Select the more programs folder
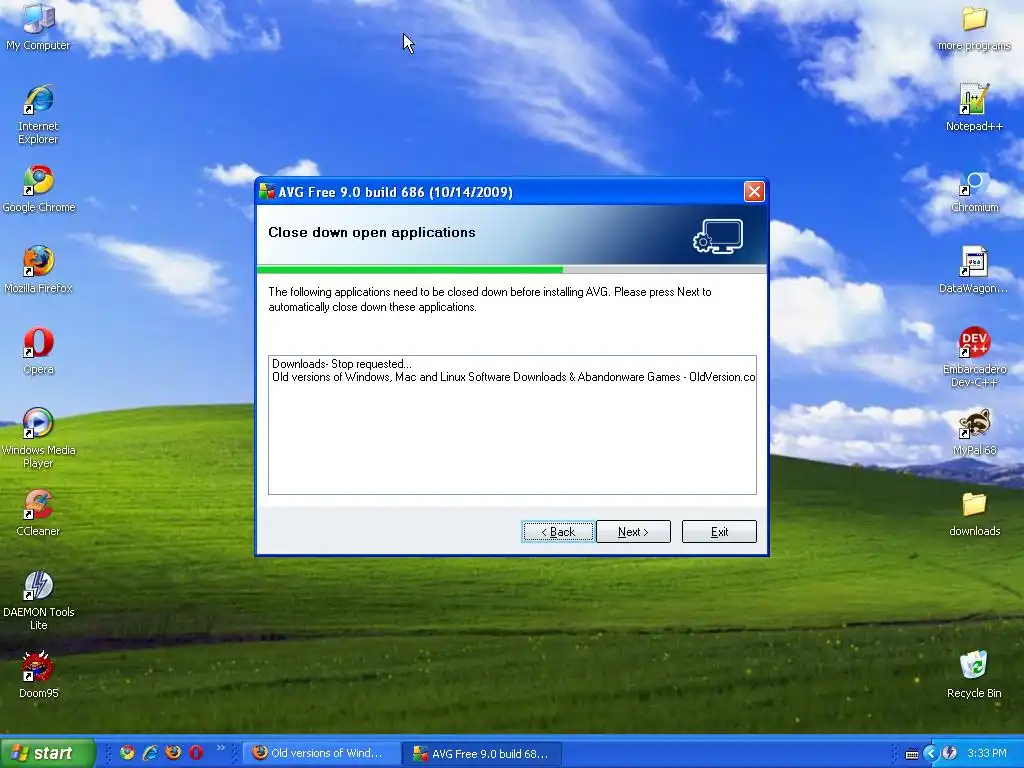Viewport: 1024px width, 768px height. pyautogui.click(x=974, y=27)
